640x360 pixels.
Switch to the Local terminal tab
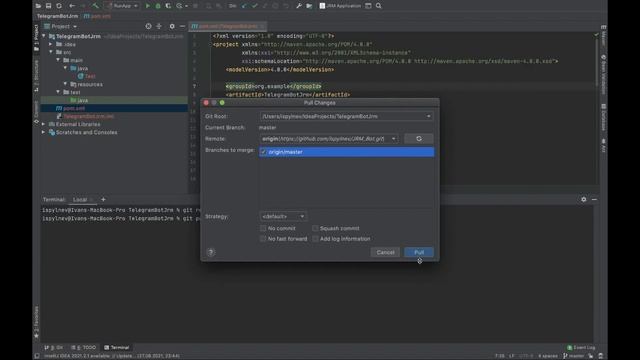(80, 200)
